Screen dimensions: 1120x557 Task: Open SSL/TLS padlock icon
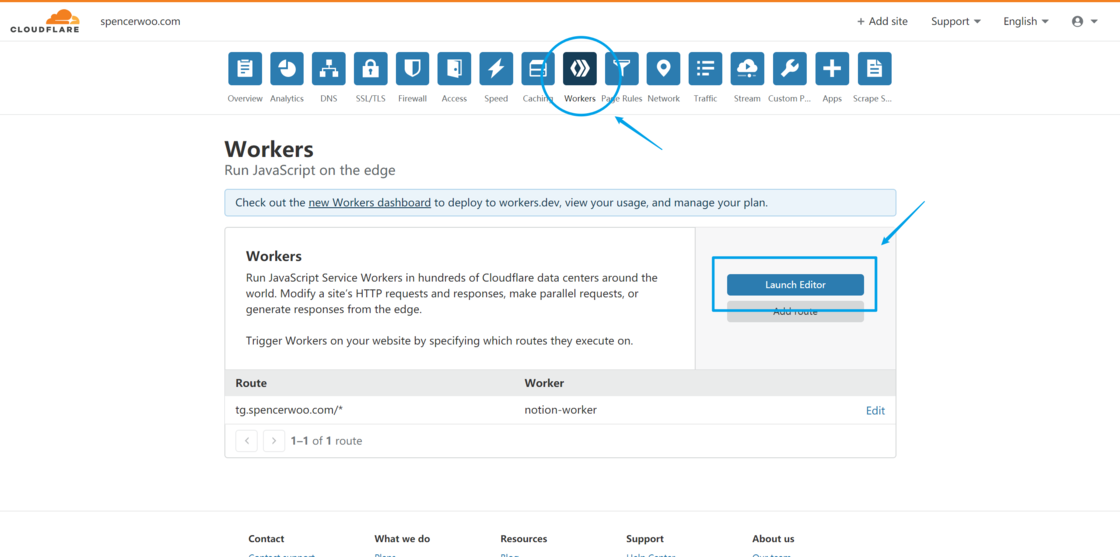[370, 69]
